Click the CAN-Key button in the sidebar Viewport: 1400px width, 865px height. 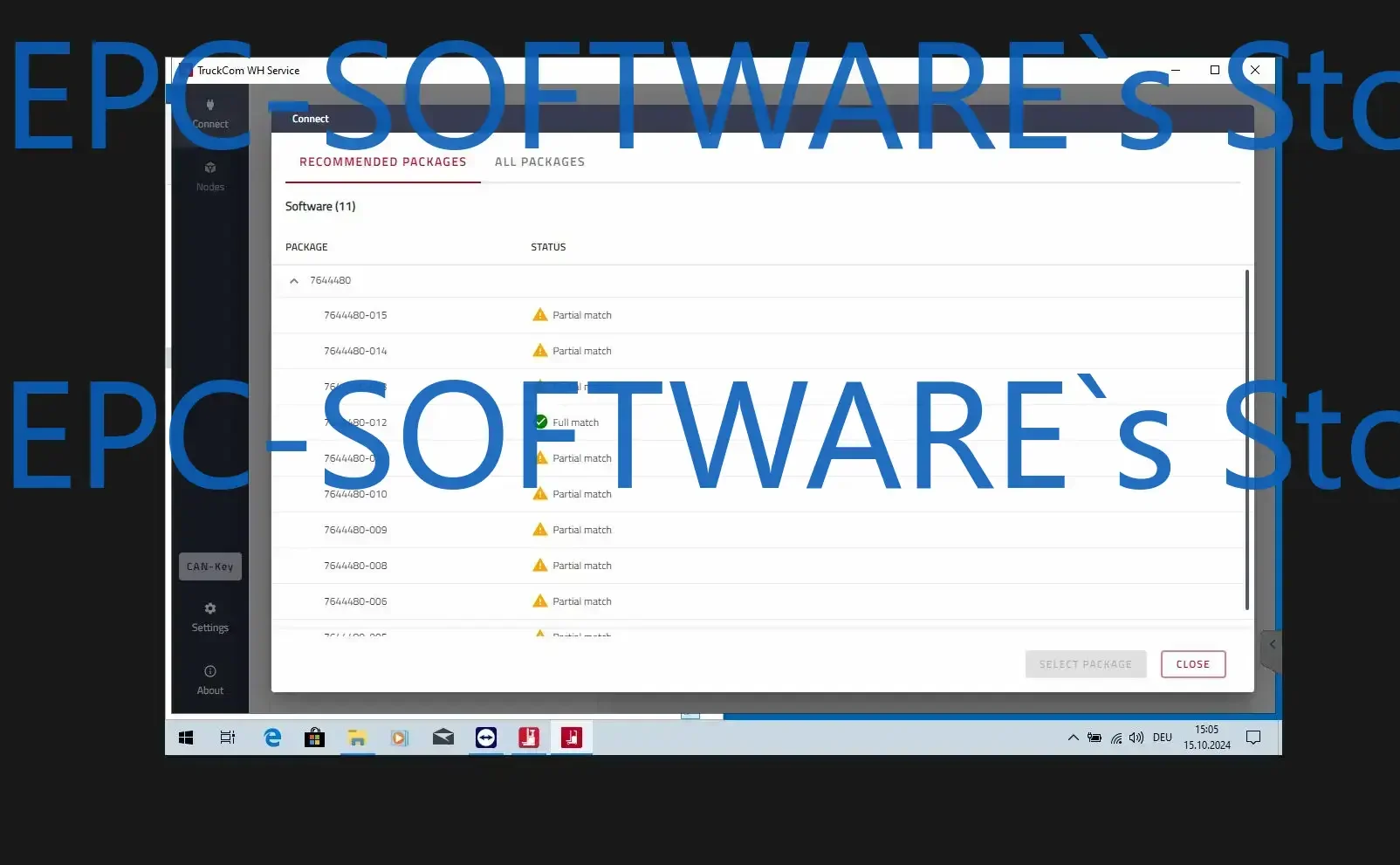coord(210,566)
